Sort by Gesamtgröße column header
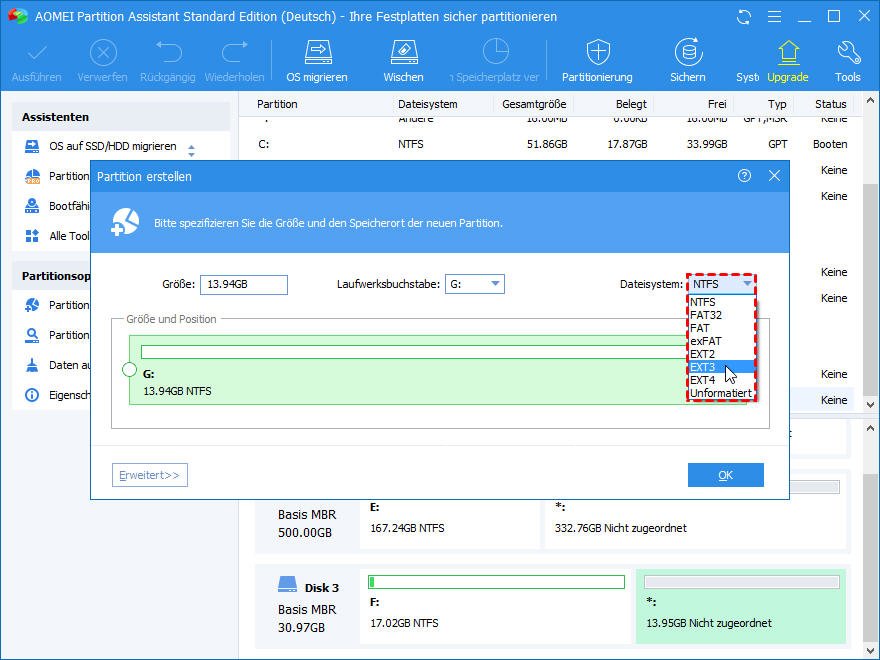Screen dimensions: 880x660 click(x=534, y=104)
